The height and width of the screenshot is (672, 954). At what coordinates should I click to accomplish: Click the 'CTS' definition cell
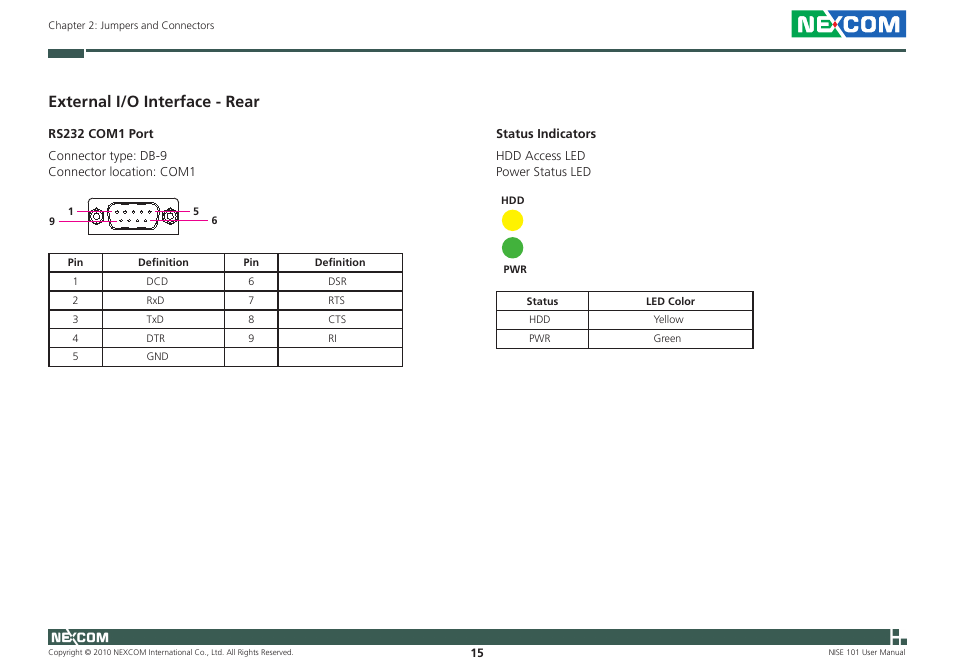pyautogui.click(x=340, y=319)
